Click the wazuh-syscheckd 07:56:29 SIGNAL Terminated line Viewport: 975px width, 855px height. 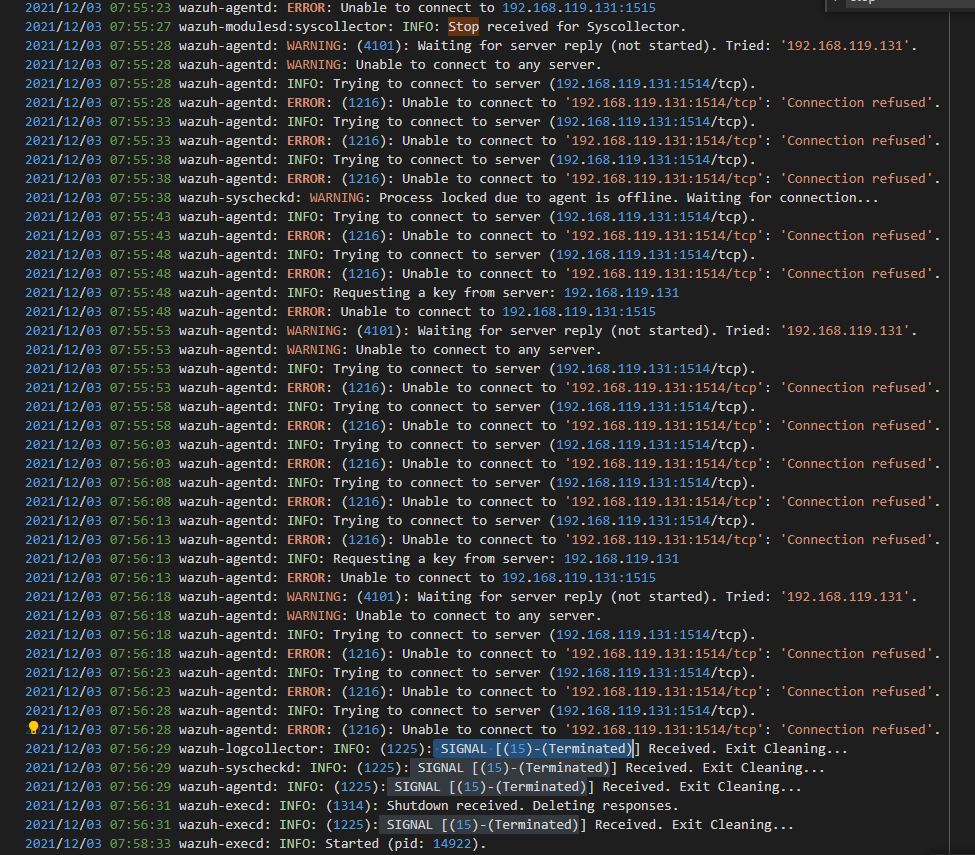point(425,768)
